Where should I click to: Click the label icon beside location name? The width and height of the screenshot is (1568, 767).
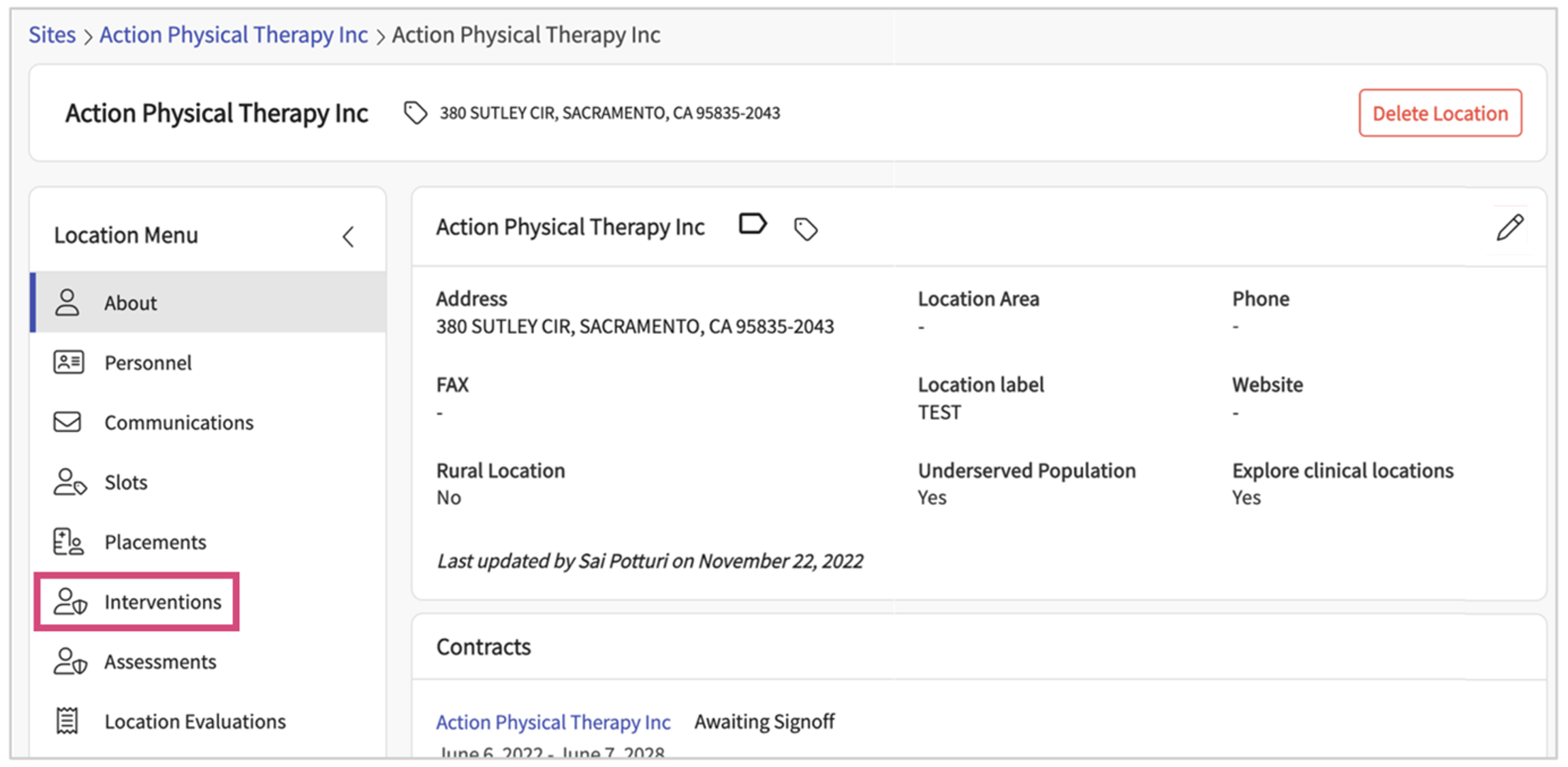click(753, 224)
